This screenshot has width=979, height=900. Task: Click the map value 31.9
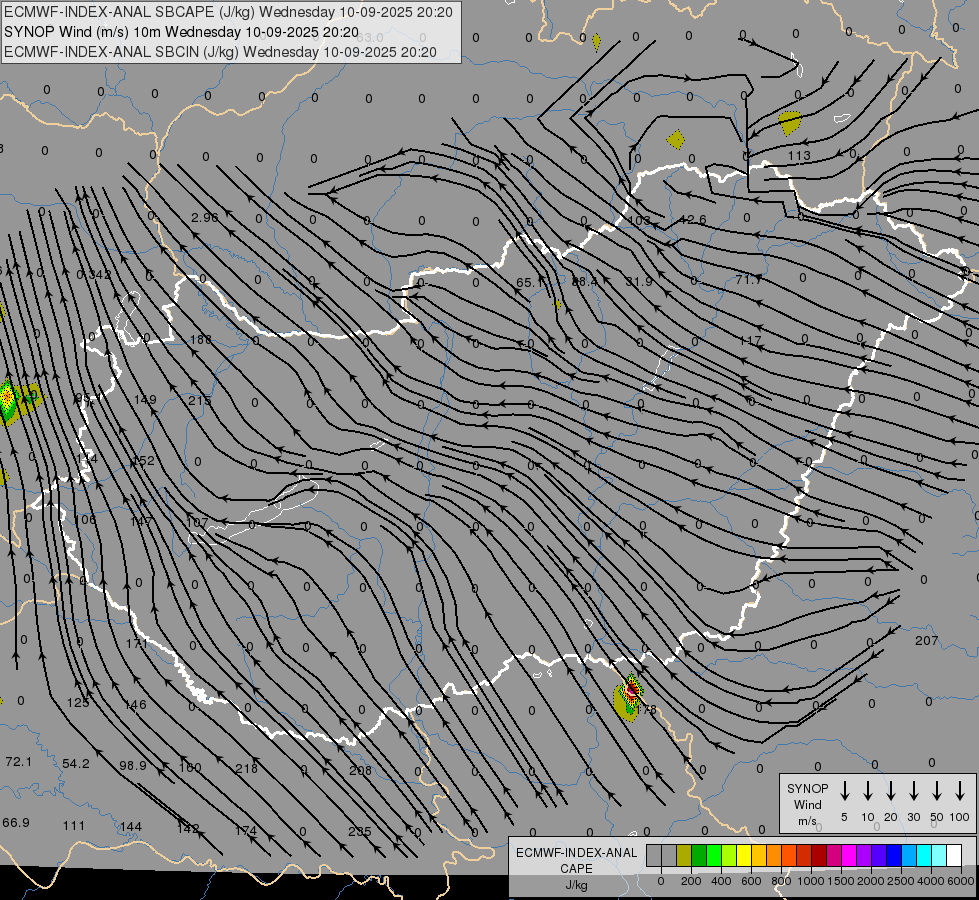pyautogui.click(x=639, y=282)
